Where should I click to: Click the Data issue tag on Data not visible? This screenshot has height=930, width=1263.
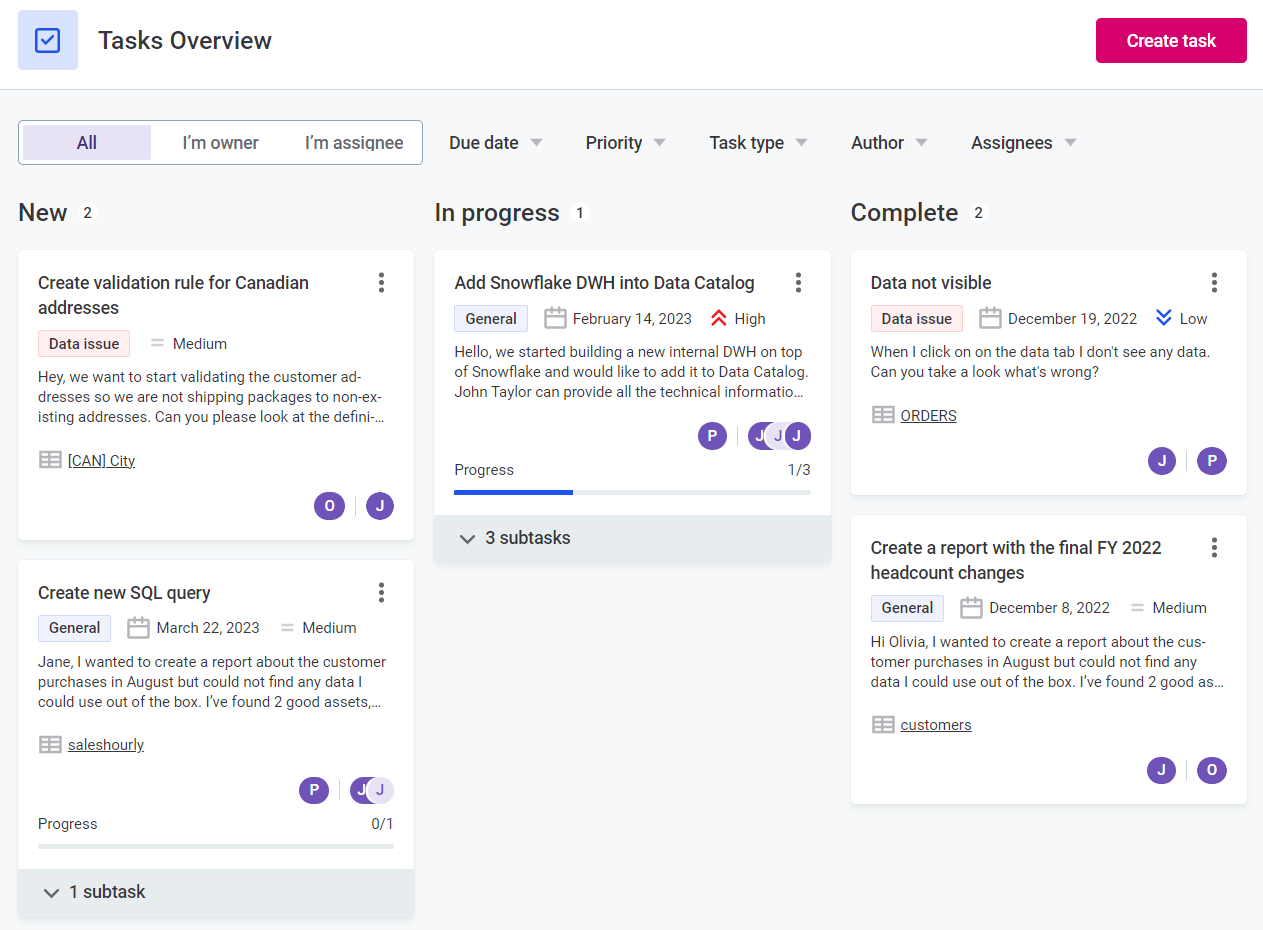tap(916, 319)
